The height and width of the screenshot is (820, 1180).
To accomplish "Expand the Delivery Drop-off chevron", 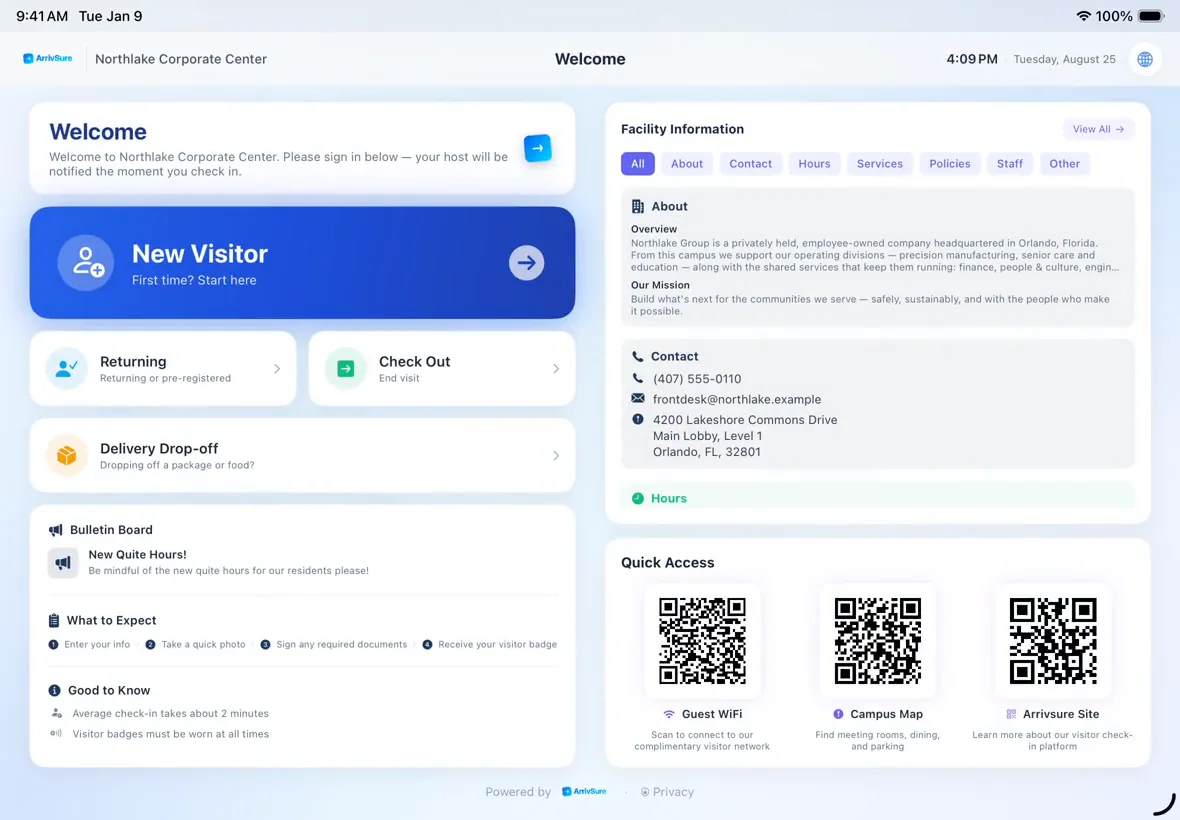I will pos(556,455).
